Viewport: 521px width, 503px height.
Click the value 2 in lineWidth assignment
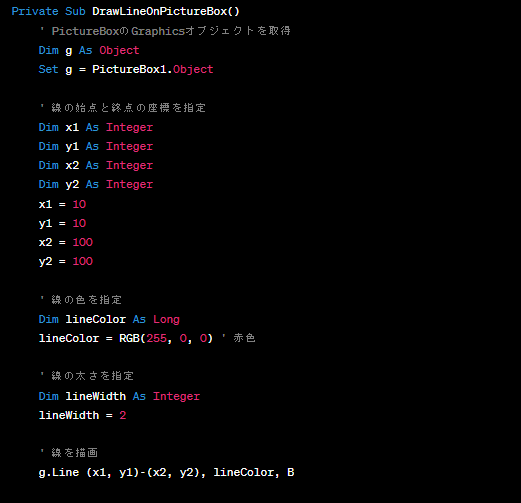click(x=123, y=415)
